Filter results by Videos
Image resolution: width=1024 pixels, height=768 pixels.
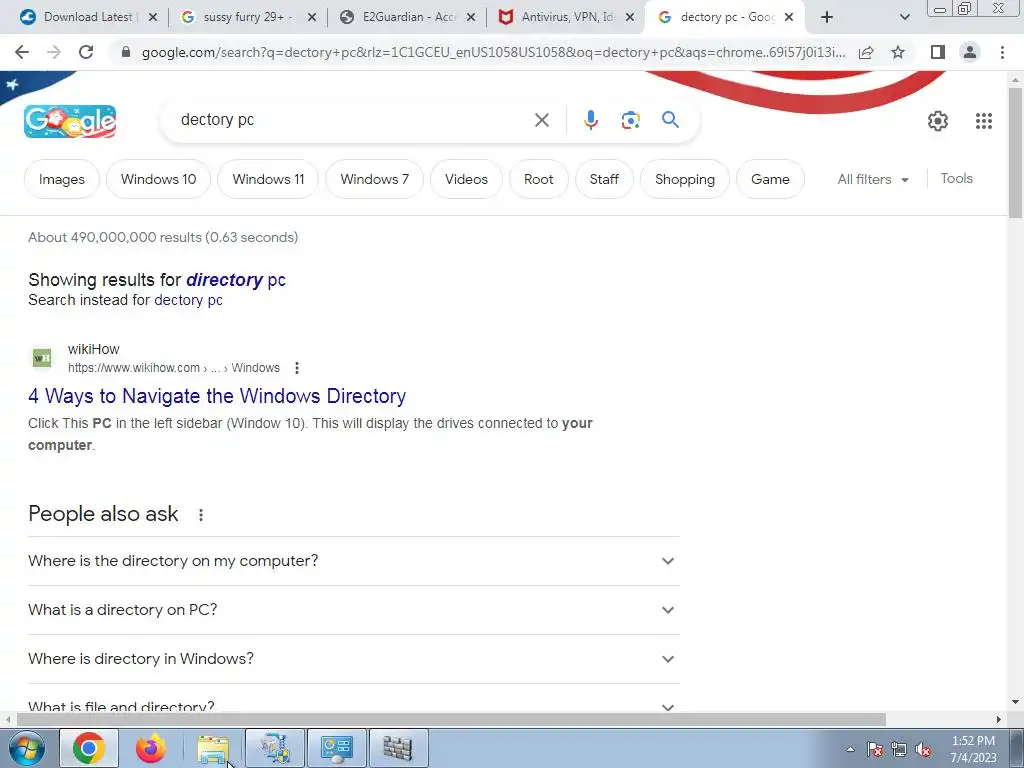pyautogui.click(x=466, y=179)
